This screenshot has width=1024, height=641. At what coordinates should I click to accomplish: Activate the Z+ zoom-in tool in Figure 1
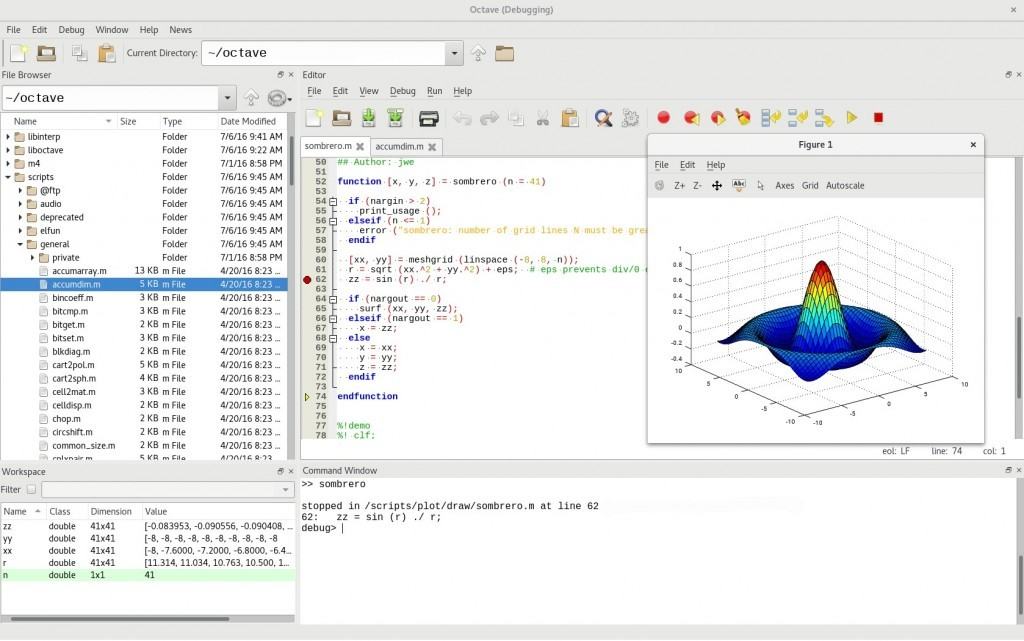680,185
